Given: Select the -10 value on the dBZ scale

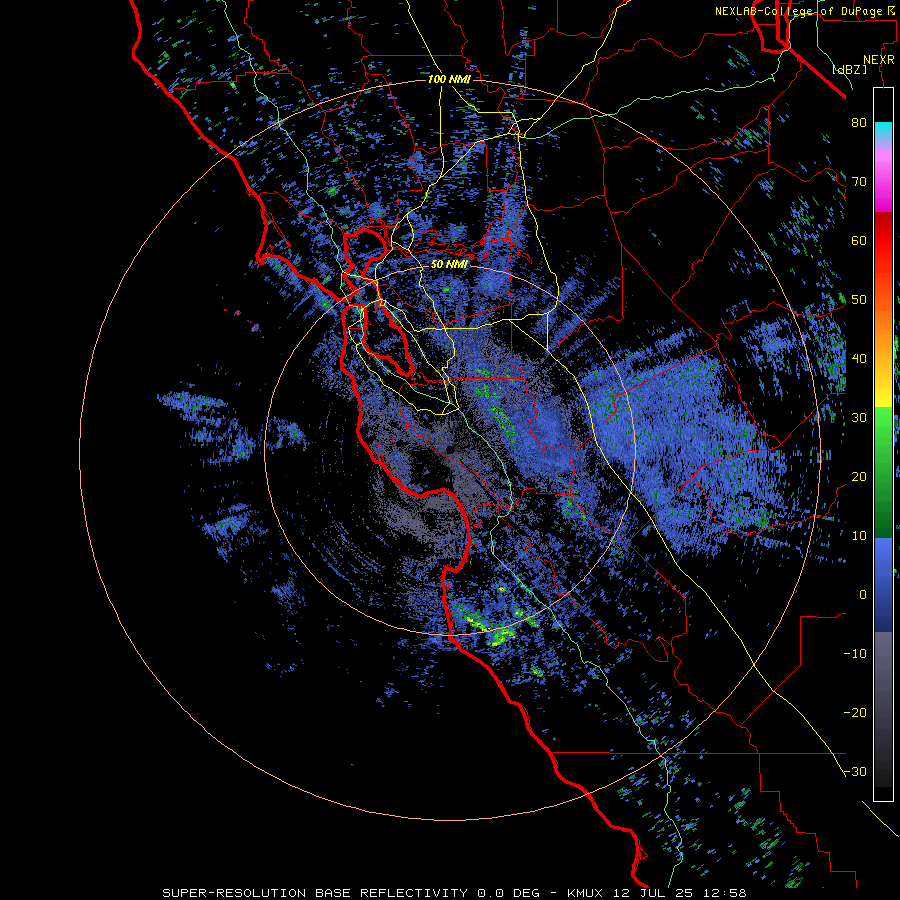Looking at the screenshot, I should (x=855, y=654).
